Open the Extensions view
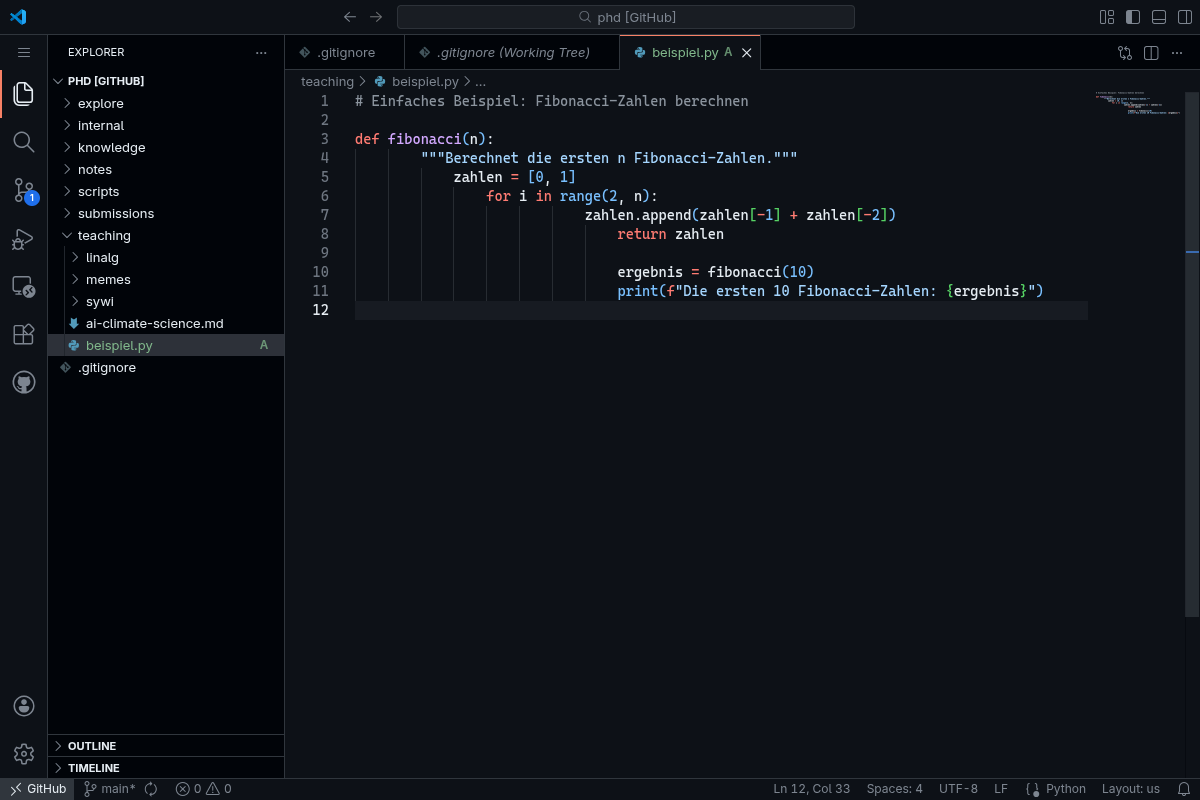 (x=24, y=334)
